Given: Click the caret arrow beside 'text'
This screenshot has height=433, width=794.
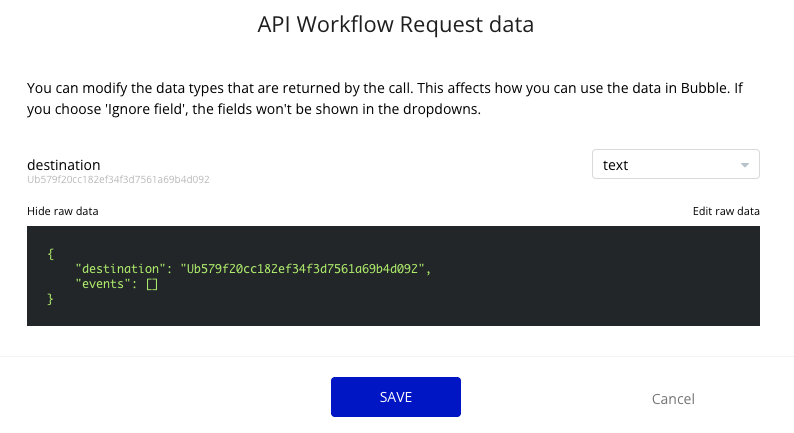Looking at the screenshot, I should [x=744, y=165].
